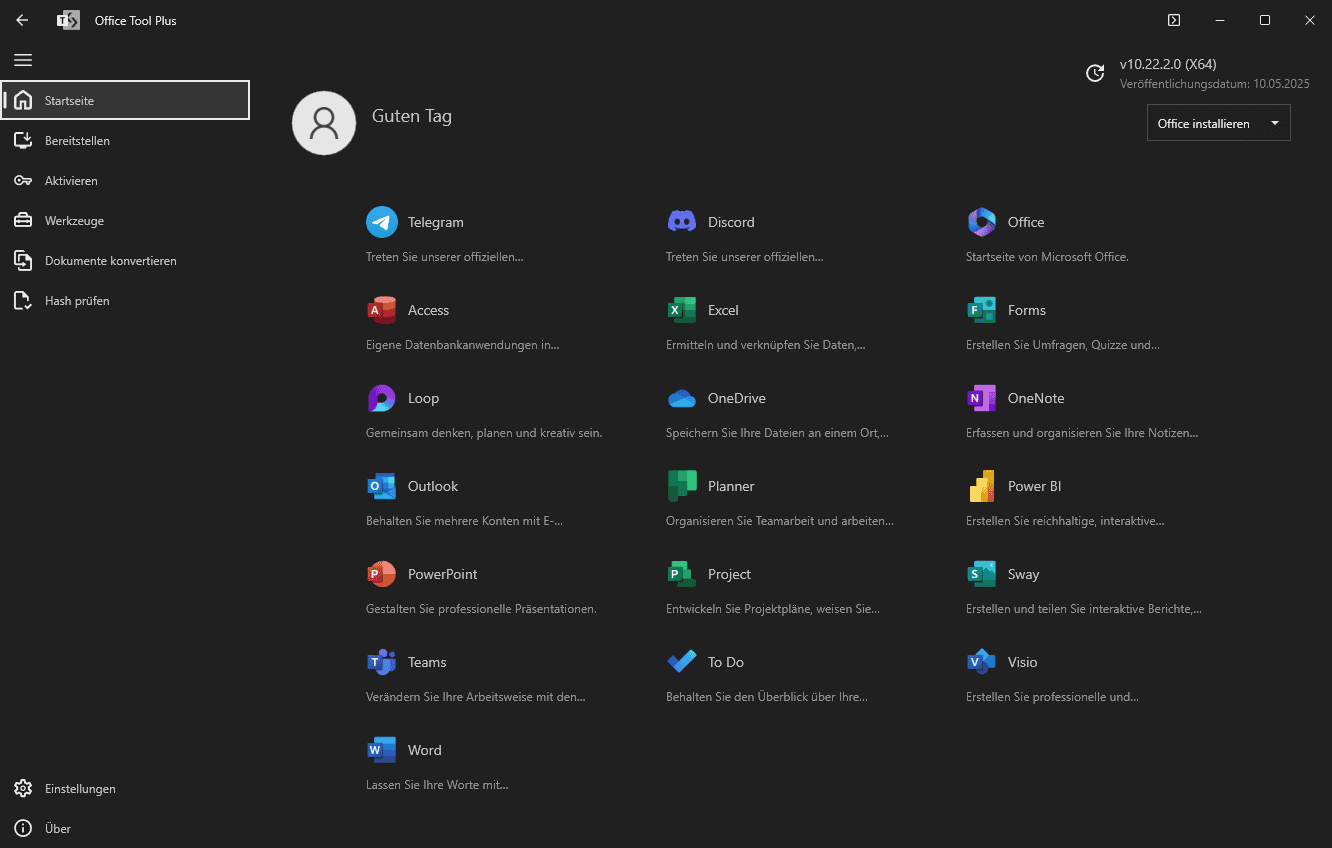This screenshot has width=1332, height=848.
Task: Toggle the hamburger navigation menu
Action: [23, 60]
